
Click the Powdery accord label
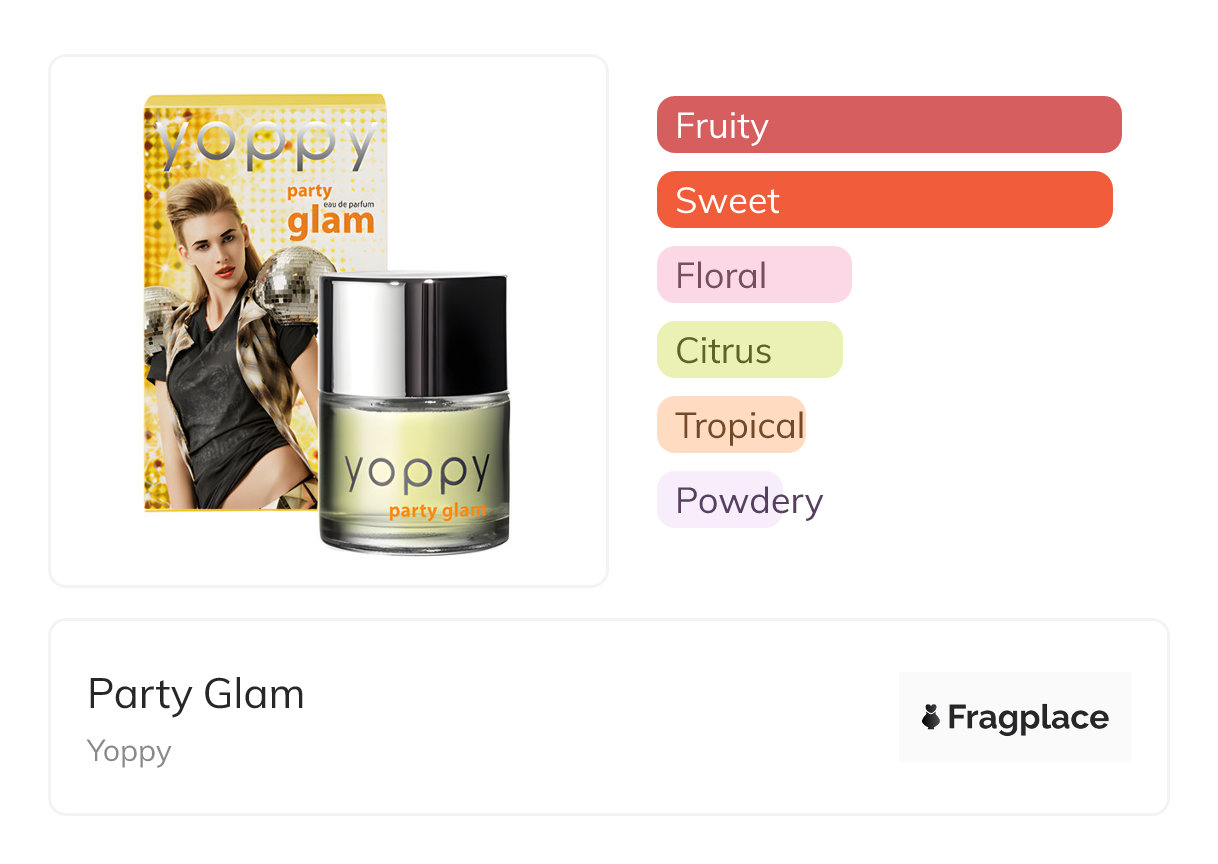point(748,500)
